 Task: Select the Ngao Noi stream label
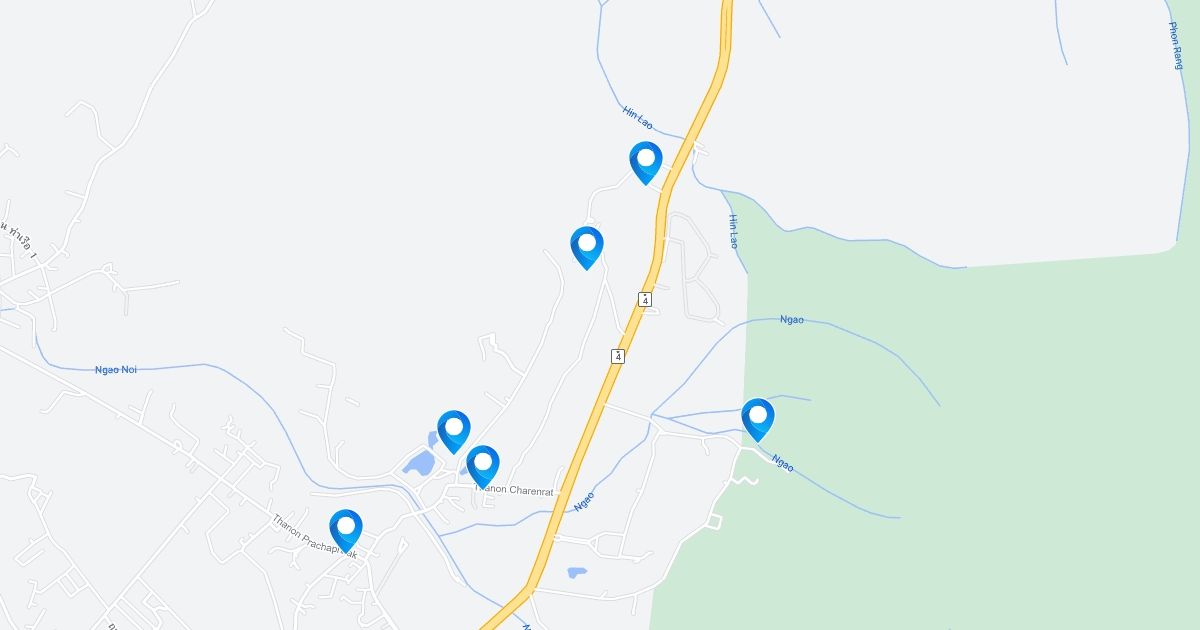tap(115, 370)
